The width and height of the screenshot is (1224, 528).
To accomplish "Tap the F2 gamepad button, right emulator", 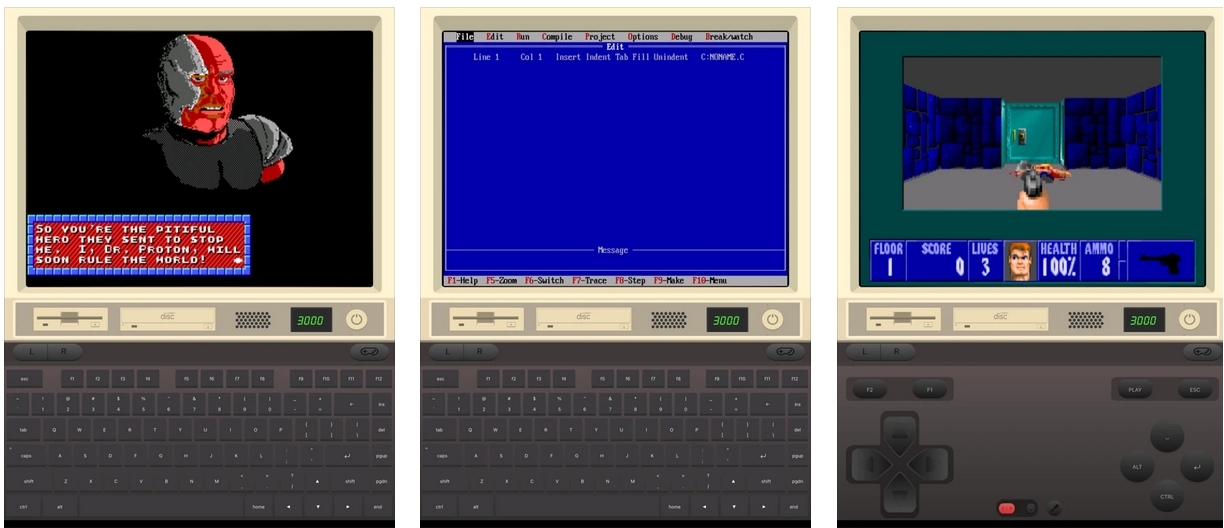I will [869, 390].
